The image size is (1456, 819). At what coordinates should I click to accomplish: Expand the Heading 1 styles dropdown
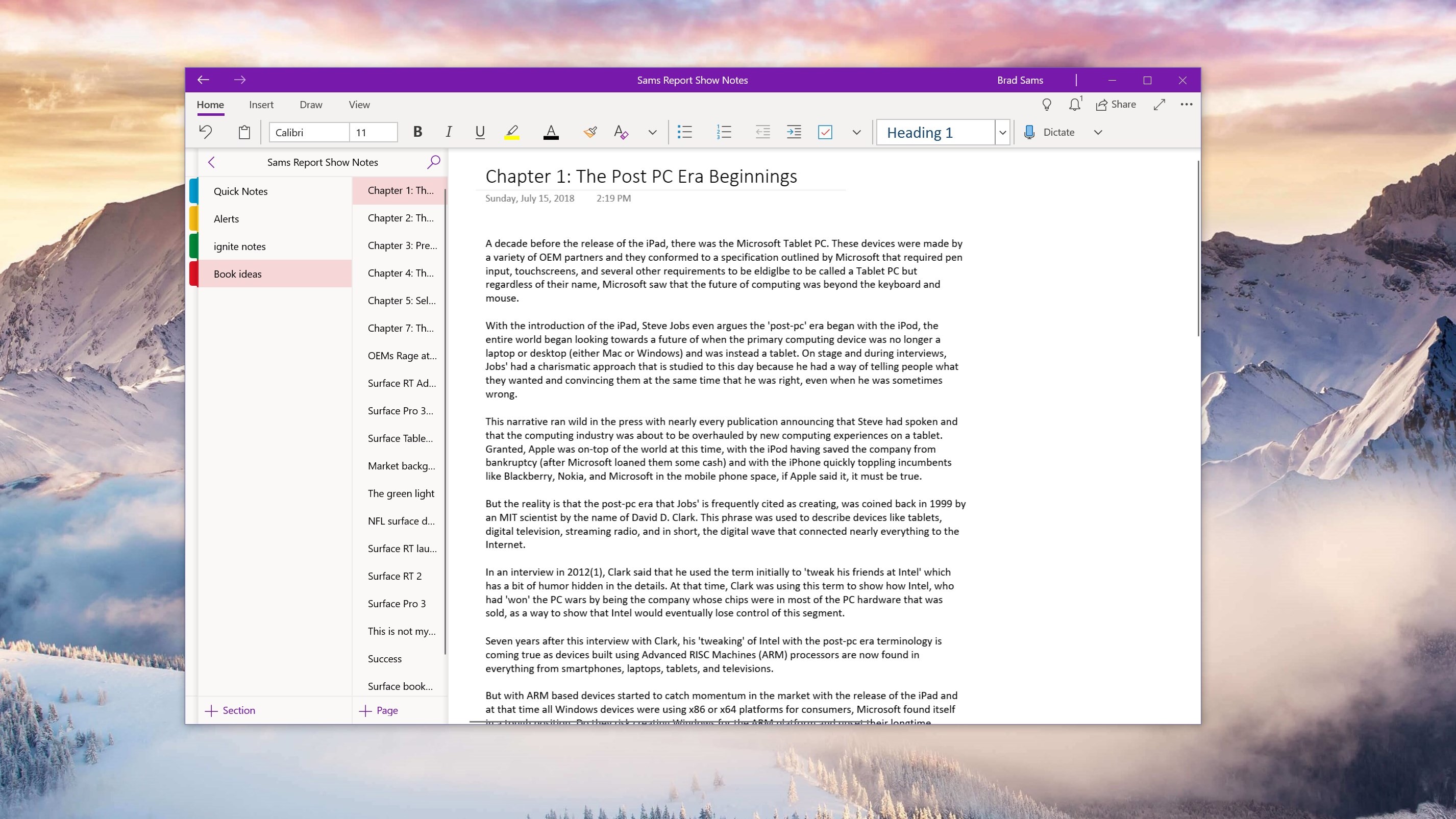(1002, 132)
